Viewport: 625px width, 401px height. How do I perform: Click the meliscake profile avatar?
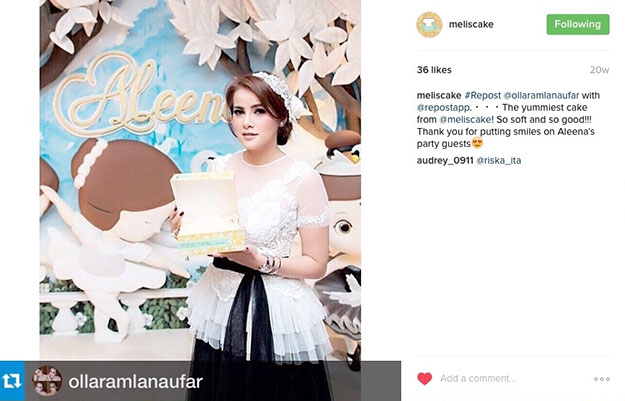pos(429,24)
